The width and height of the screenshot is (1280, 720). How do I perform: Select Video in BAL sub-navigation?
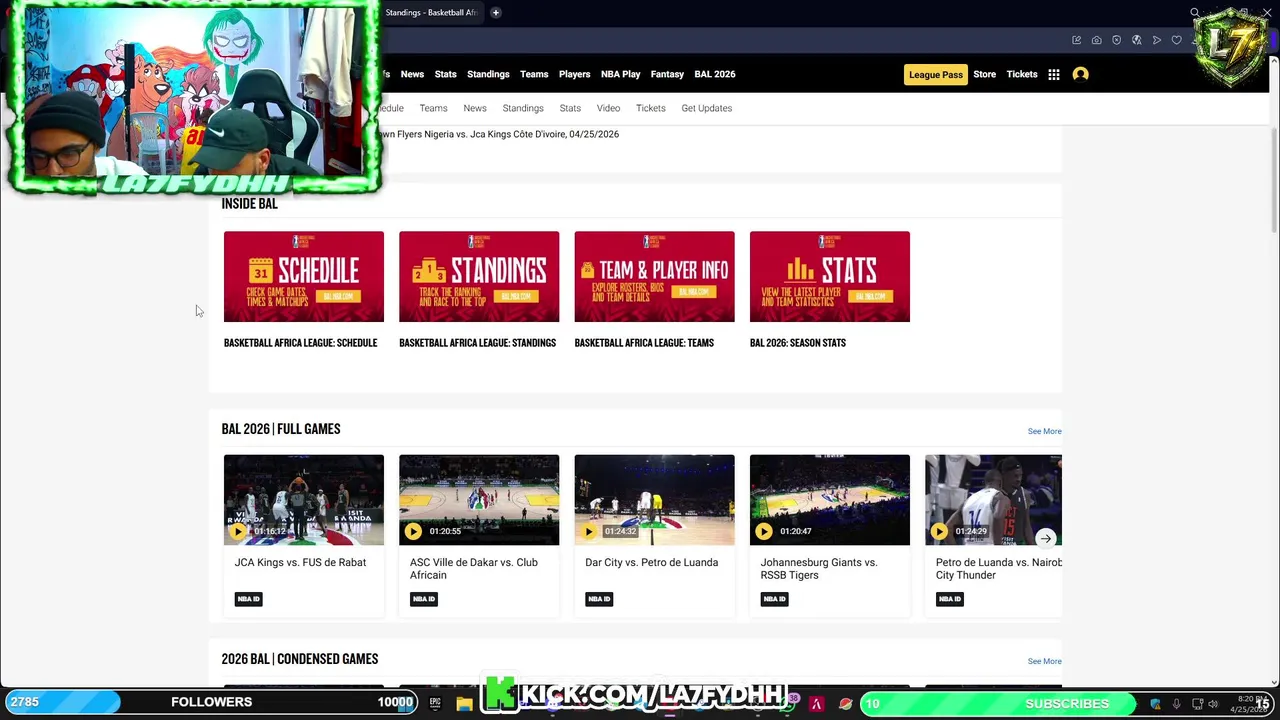tap(608, 108)
